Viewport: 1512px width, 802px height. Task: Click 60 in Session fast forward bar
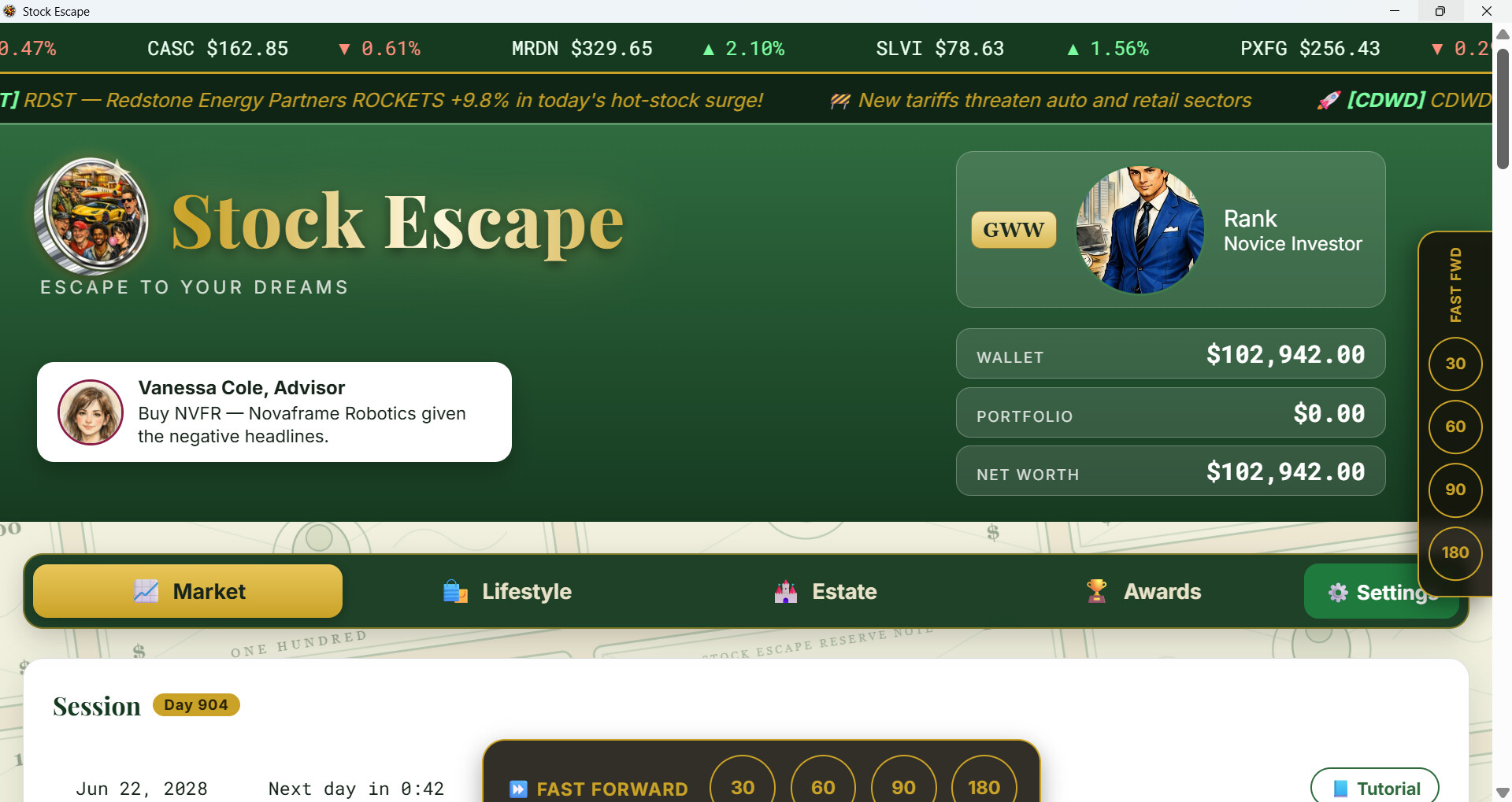823,787
